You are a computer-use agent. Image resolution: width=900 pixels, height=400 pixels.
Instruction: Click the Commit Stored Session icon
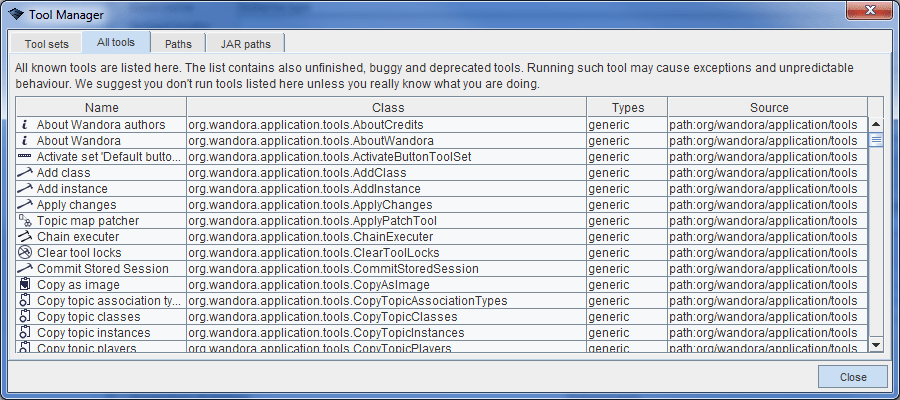(x=24, y=269)
